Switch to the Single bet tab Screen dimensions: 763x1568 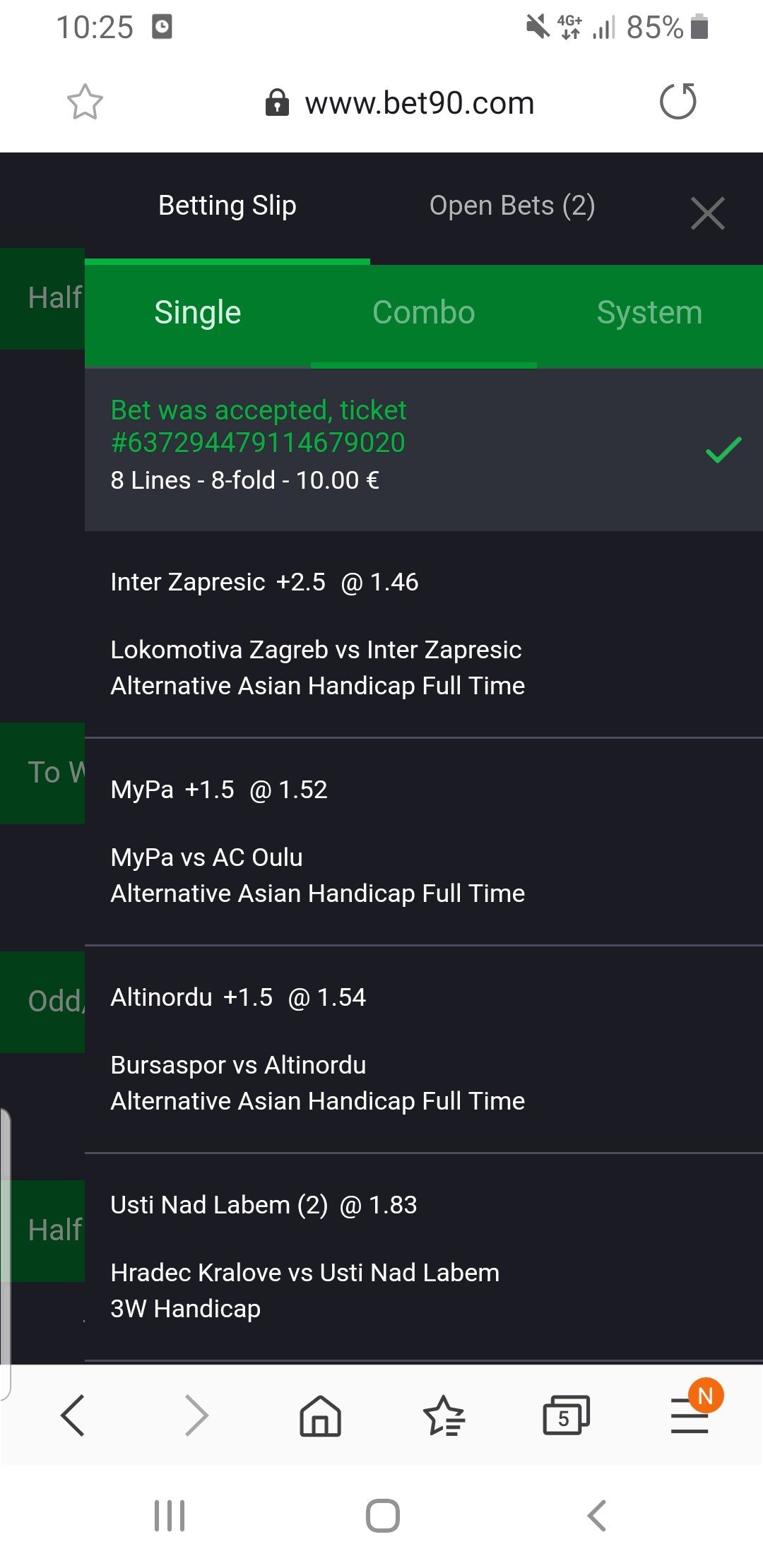(198, 313)
